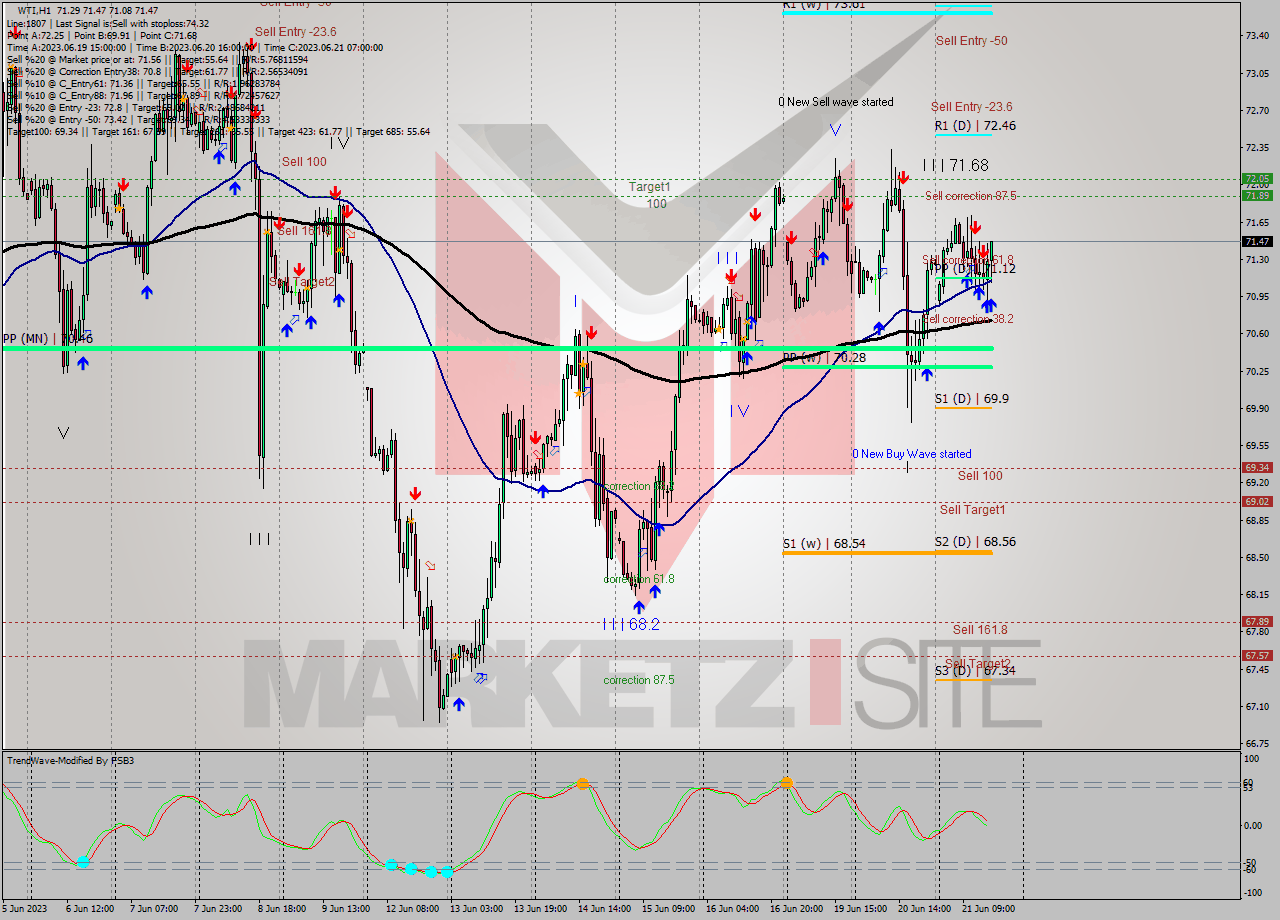
Task: Select the 'Sell 161.8' label
Action: [x=980, y=630]
